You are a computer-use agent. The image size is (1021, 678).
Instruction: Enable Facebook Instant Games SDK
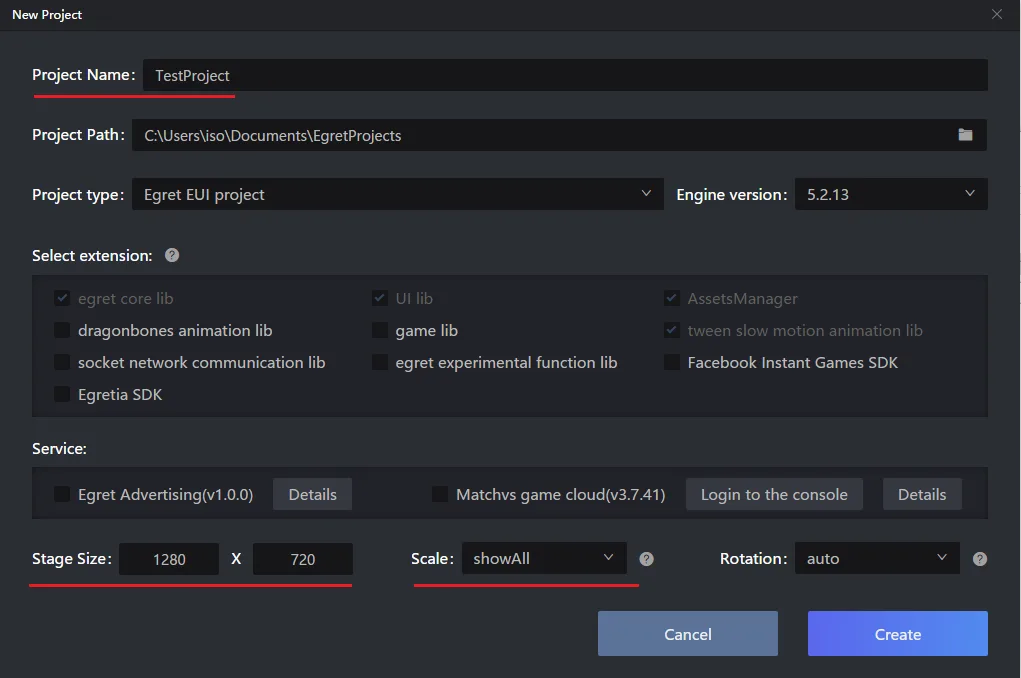point(671,362)
